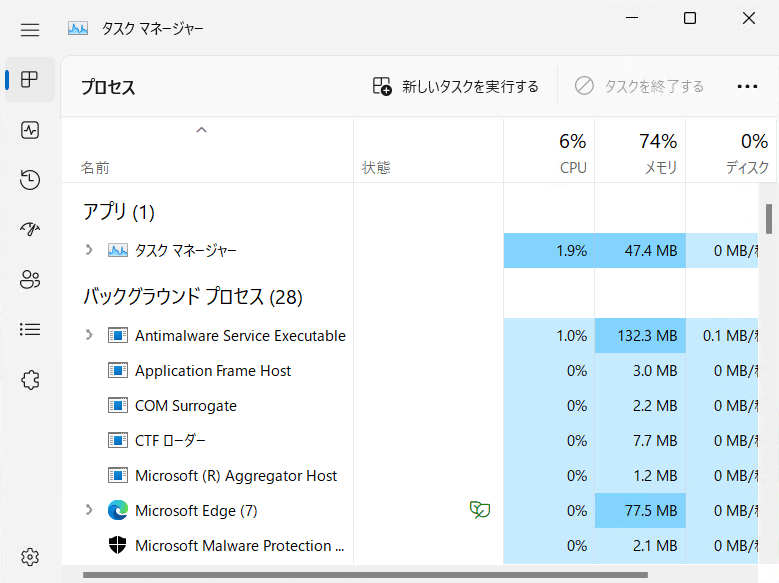Click the プロセス page heading
Viewport: 779px width, 583px height.
point(108,87)
